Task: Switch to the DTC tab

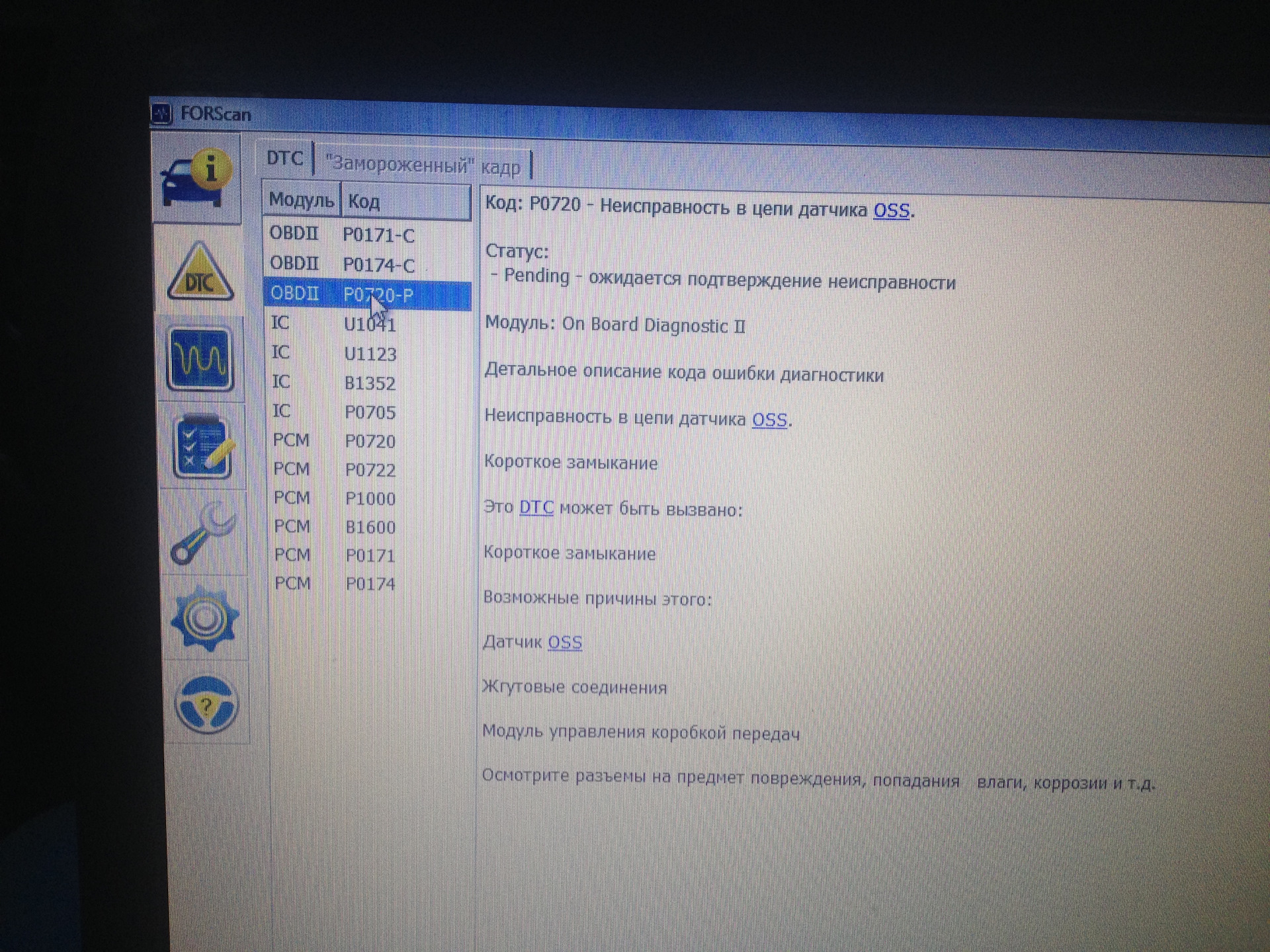Action: (284, 159)
